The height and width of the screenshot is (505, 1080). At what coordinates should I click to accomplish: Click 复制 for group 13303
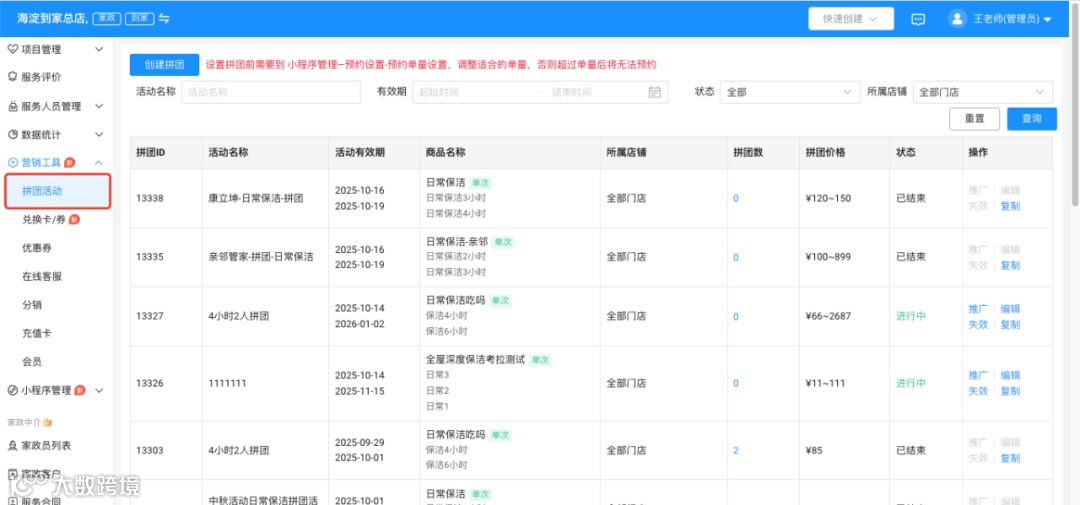coord(1010,458)
